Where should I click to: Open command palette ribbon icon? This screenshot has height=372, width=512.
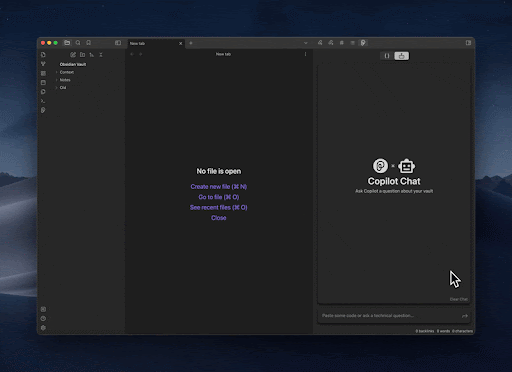43,101
